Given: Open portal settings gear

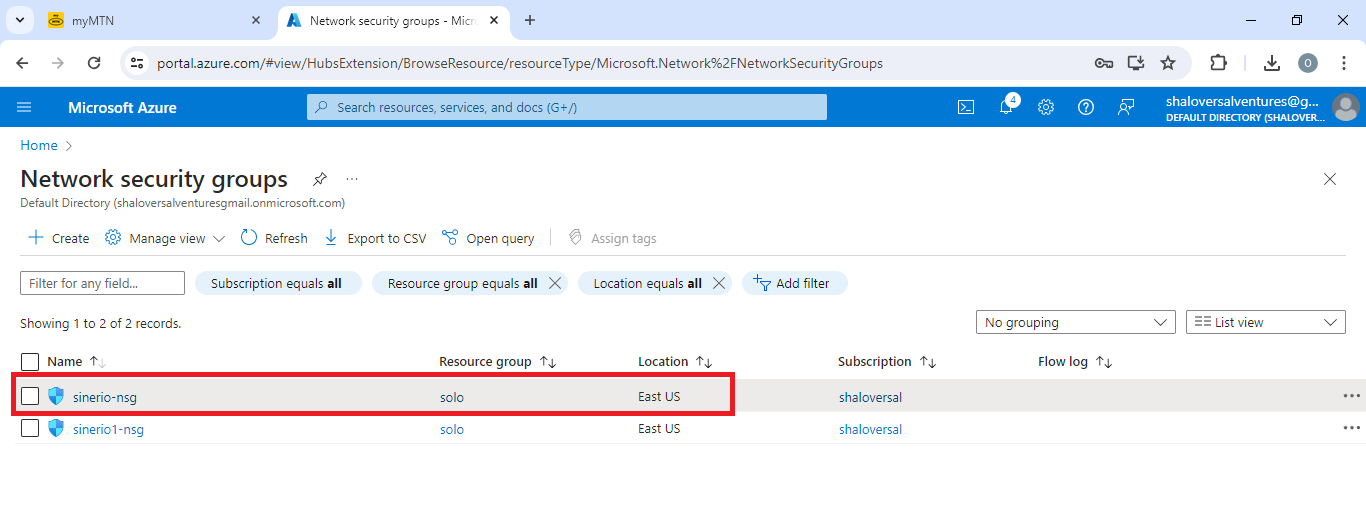Looking at the screenshot, I should [1046, 107].
